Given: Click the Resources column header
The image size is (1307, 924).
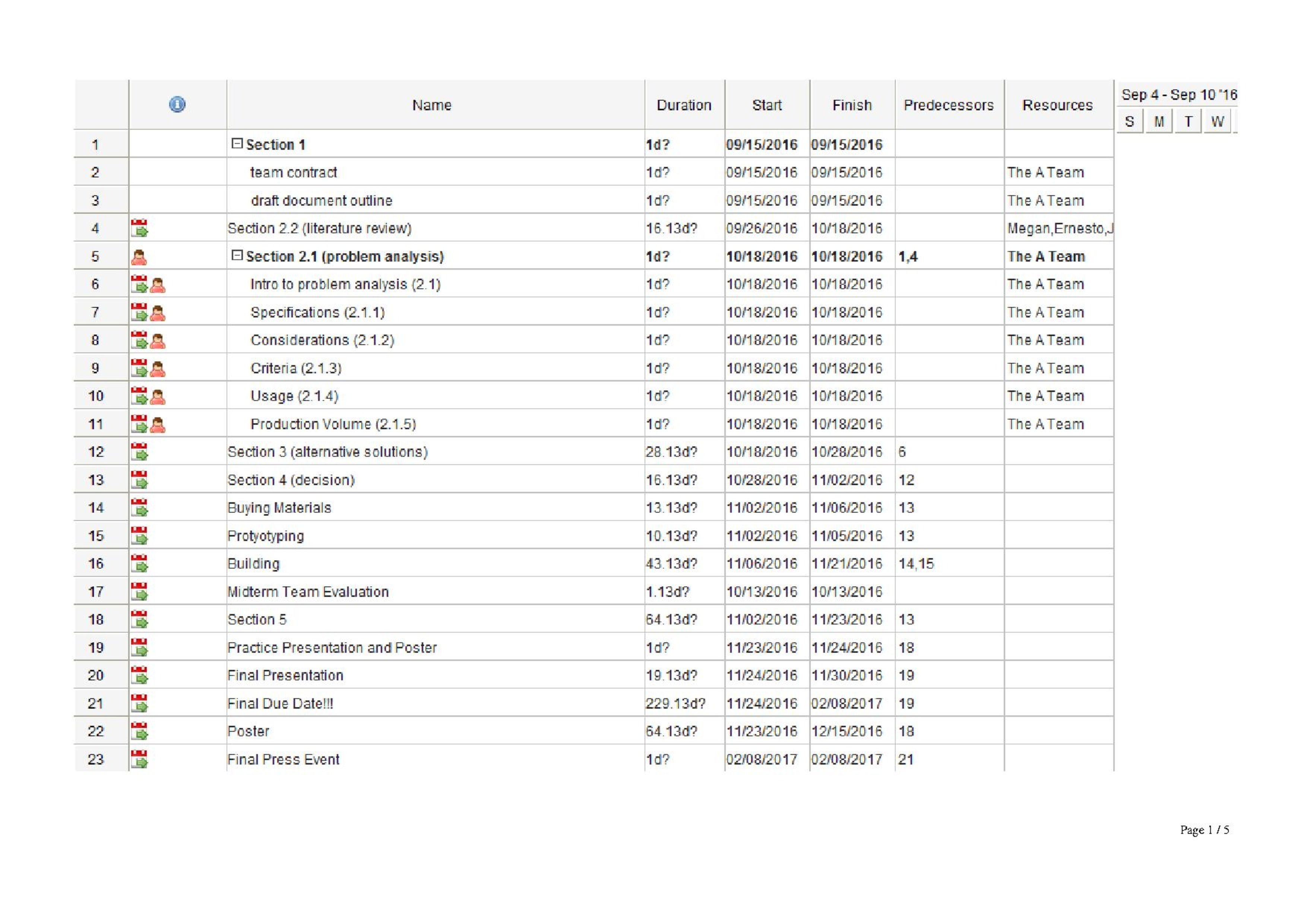Looking at the screenshot, I should pyautogui.click(x=1058, y=105).
